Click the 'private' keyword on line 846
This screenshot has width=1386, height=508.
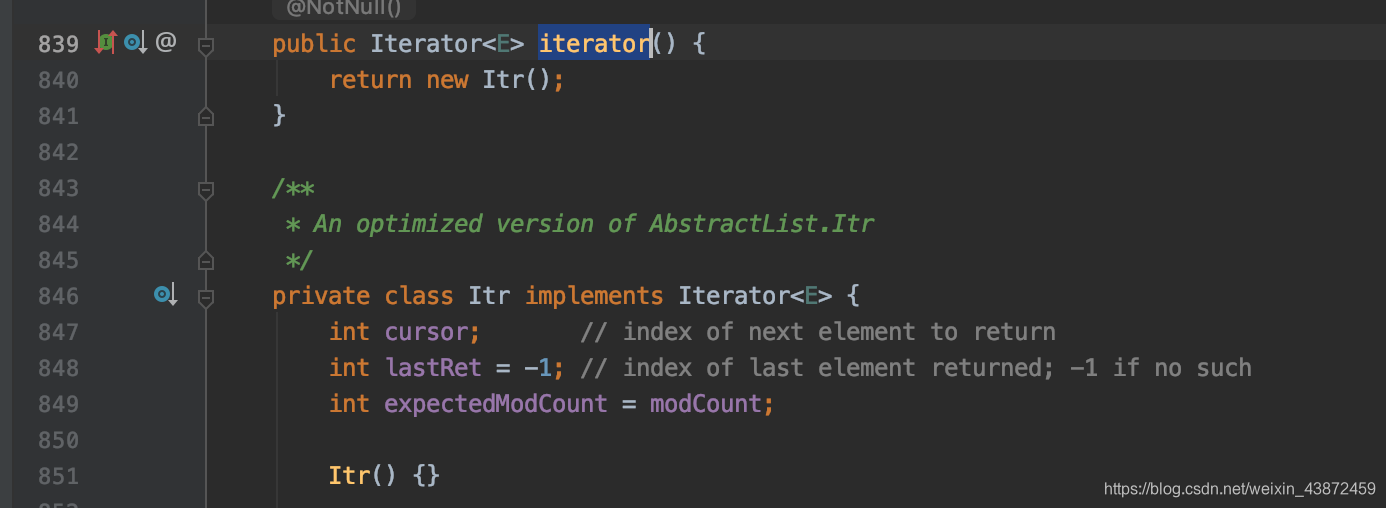(x=321, y=296)
